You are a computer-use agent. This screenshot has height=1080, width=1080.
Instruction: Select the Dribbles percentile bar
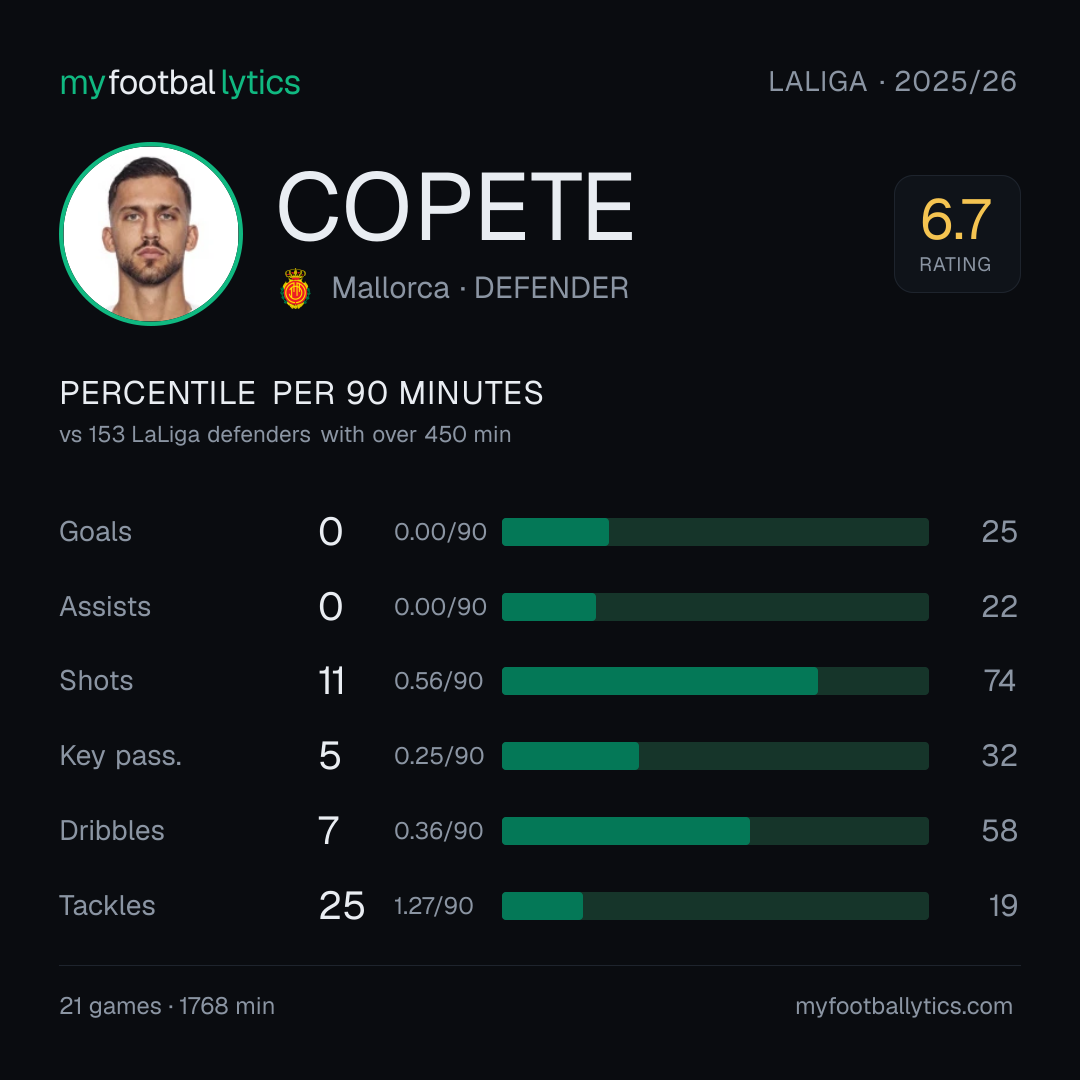click(715, 831)
